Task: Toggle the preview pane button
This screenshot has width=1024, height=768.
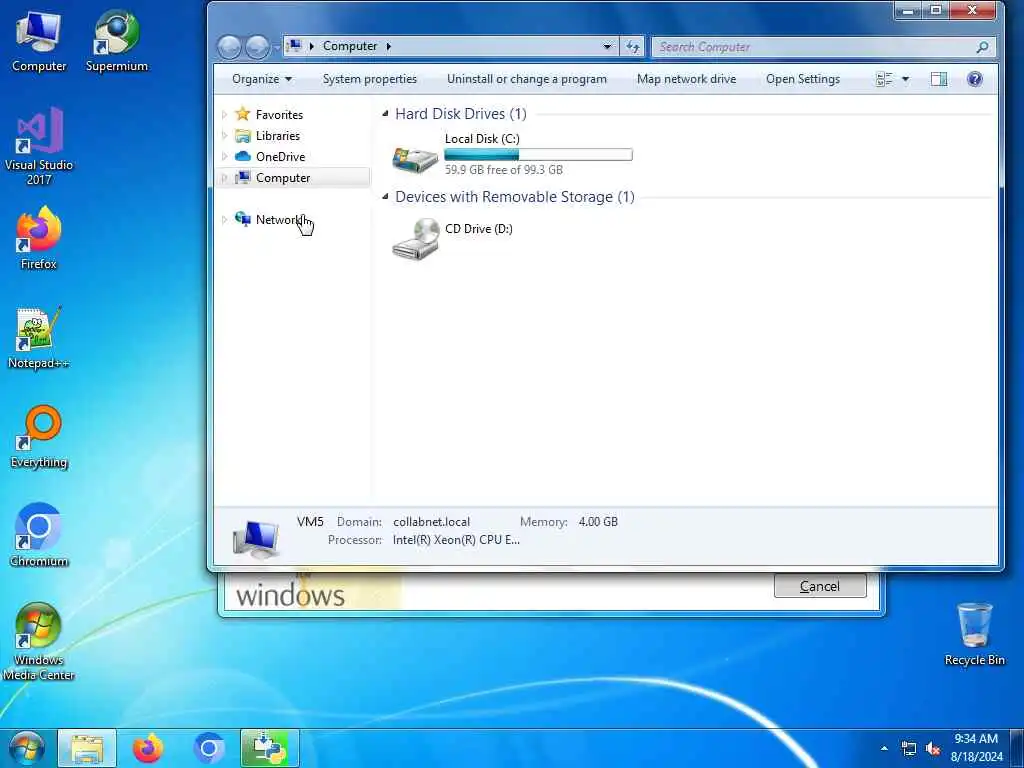Action: point(939,79)
